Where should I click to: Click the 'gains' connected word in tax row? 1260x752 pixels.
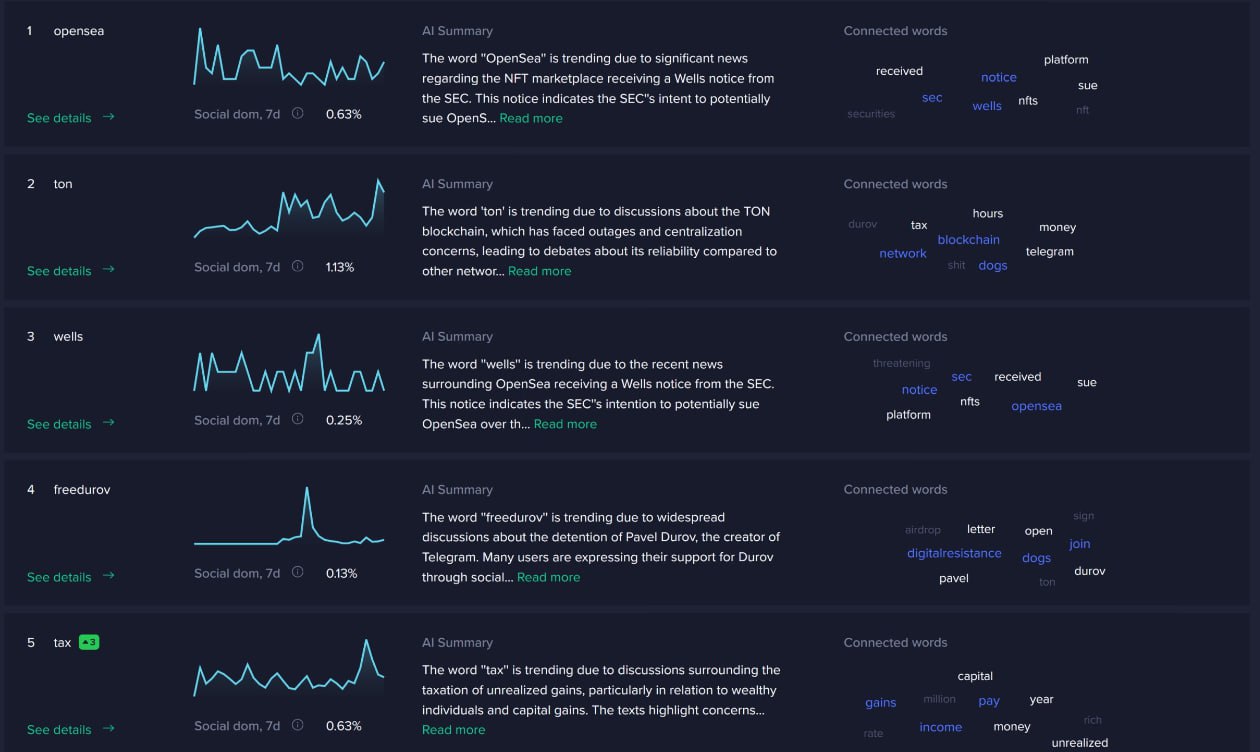(881, 703)
